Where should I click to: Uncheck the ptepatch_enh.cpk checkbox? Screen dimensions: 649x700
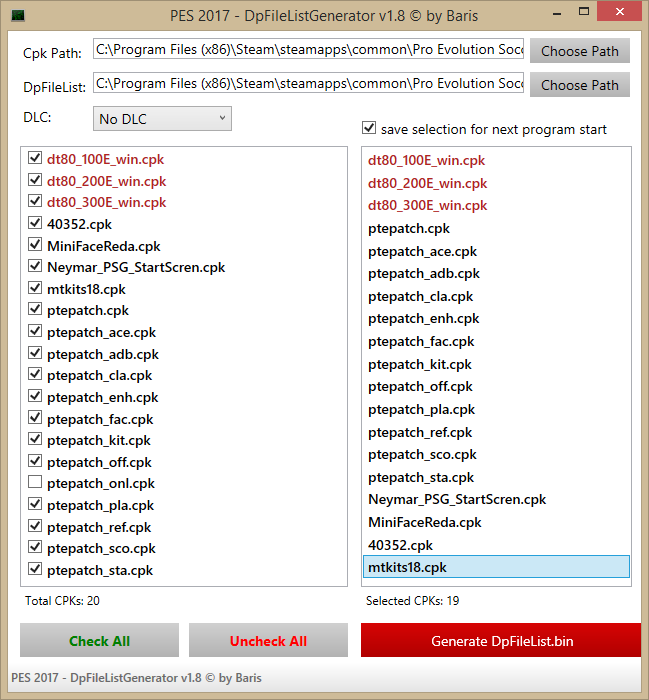coord(35,396)
